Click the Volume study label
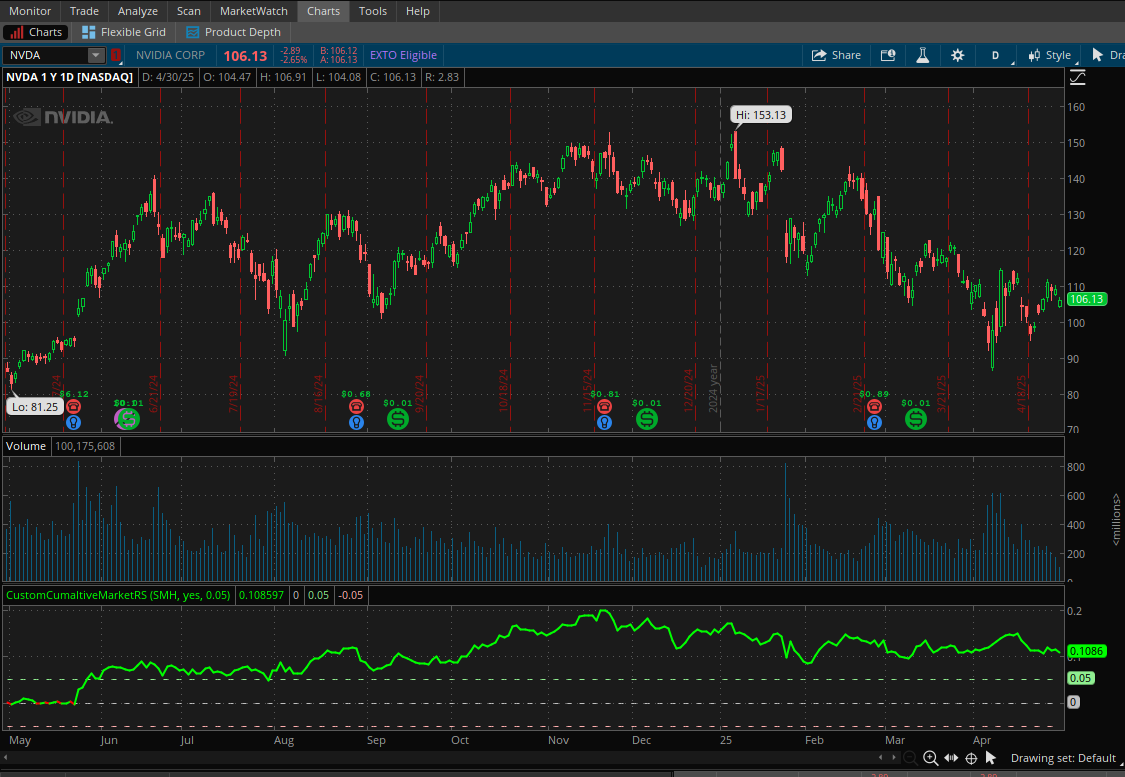 [x=26, y=446]
